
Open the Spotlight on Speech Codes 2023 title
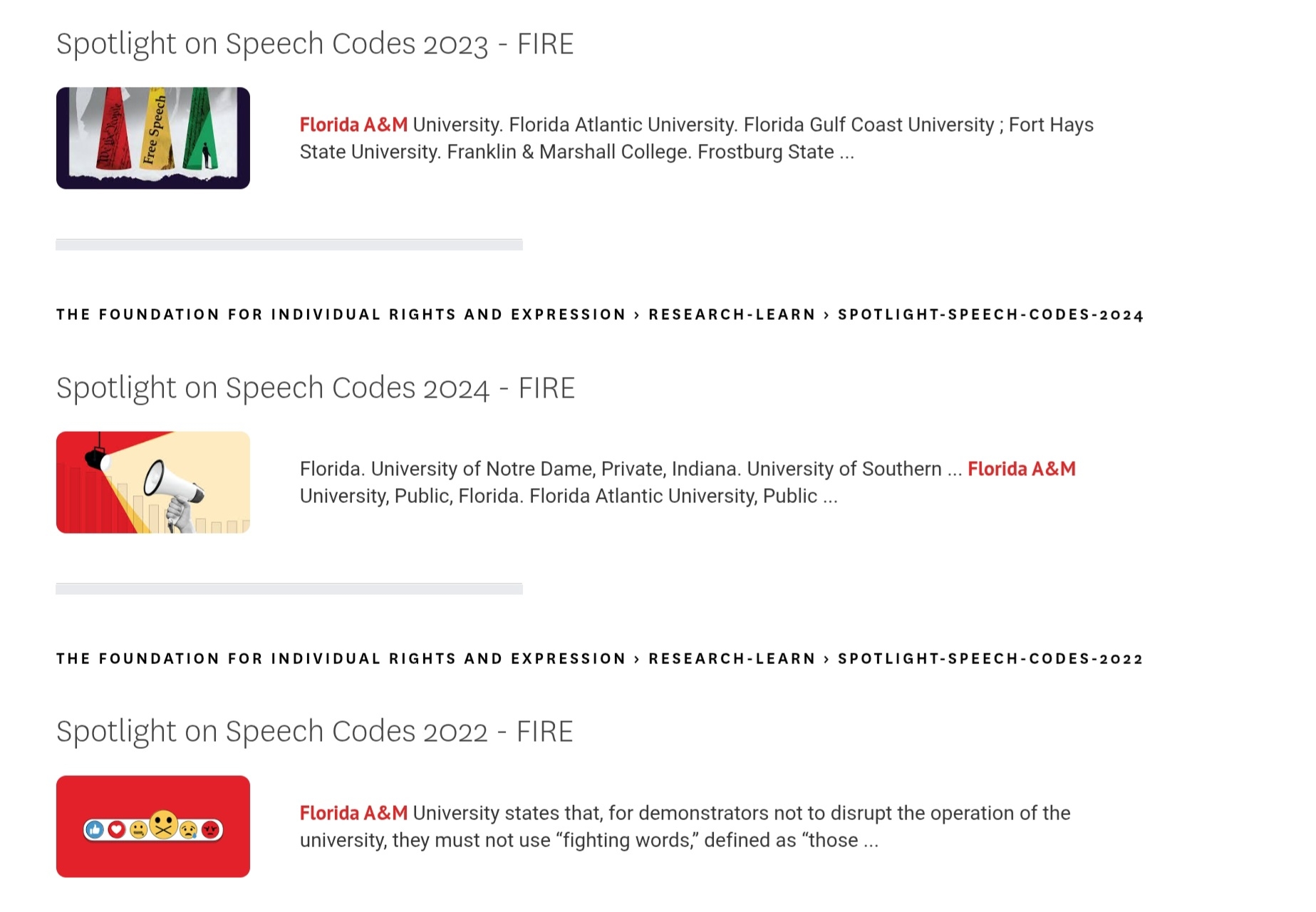314,44
